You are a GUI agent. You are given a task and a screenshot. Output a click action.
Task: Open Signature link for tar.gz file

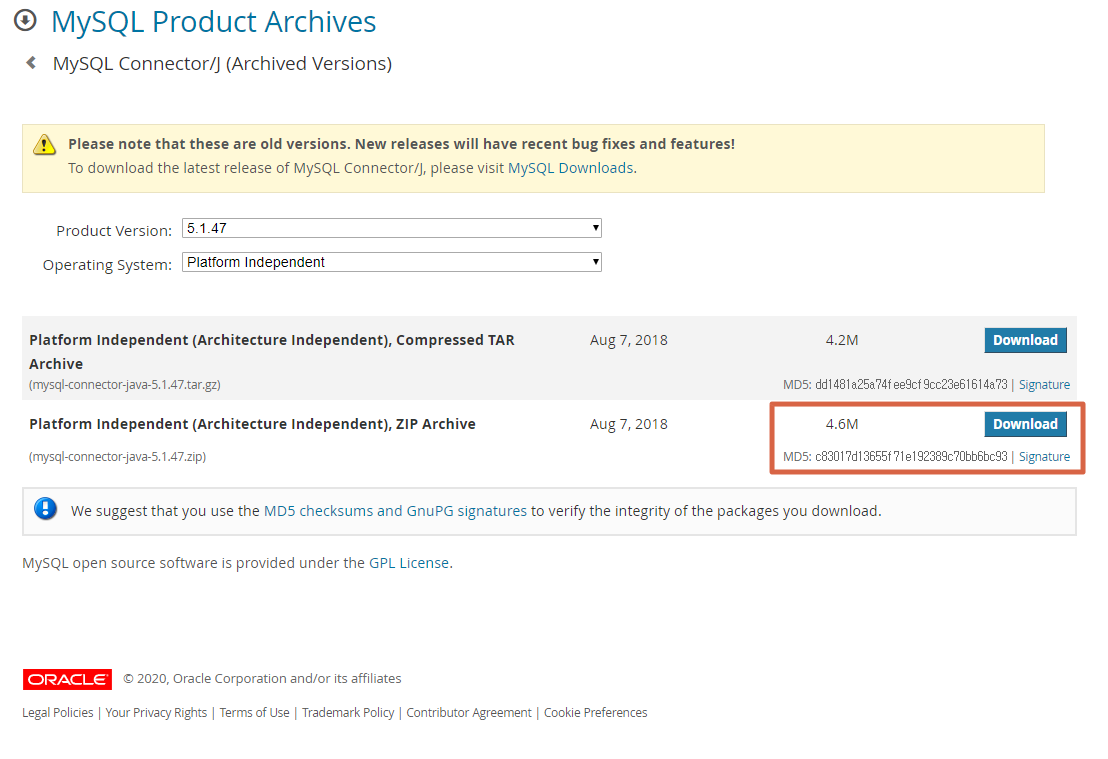[1044, 384]
